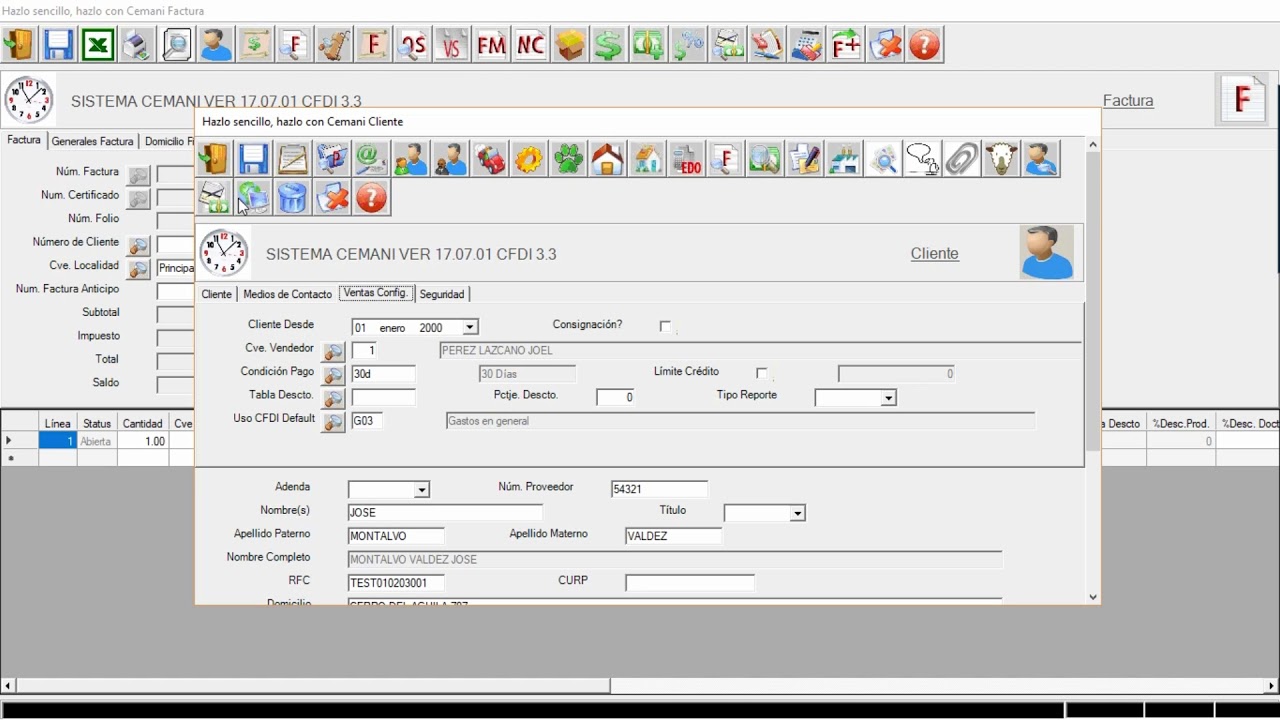Click the print preview magnifier icon in Factura toolbar
The height and width of the screenshot is (720, 1280).
176,45
